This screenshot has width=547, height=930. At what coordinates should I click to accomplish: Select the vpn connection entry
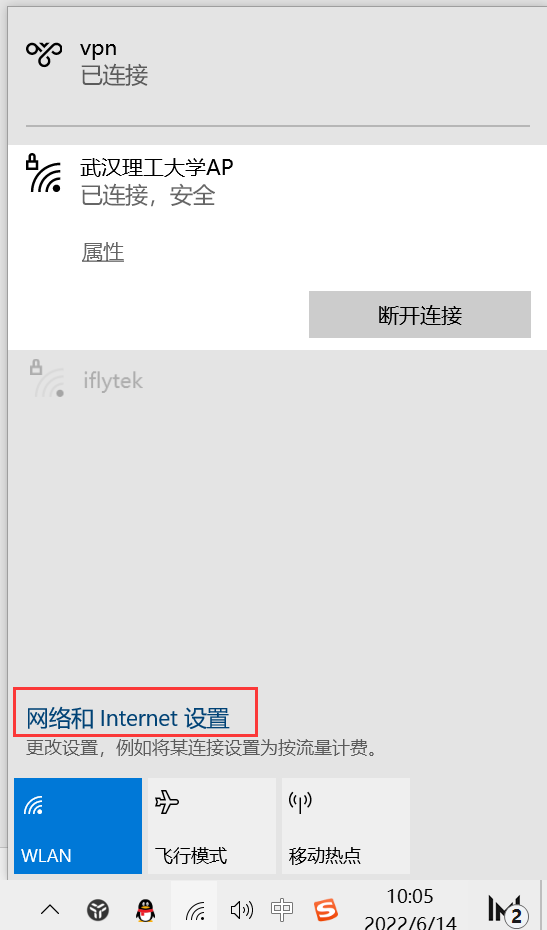point(277,63)
